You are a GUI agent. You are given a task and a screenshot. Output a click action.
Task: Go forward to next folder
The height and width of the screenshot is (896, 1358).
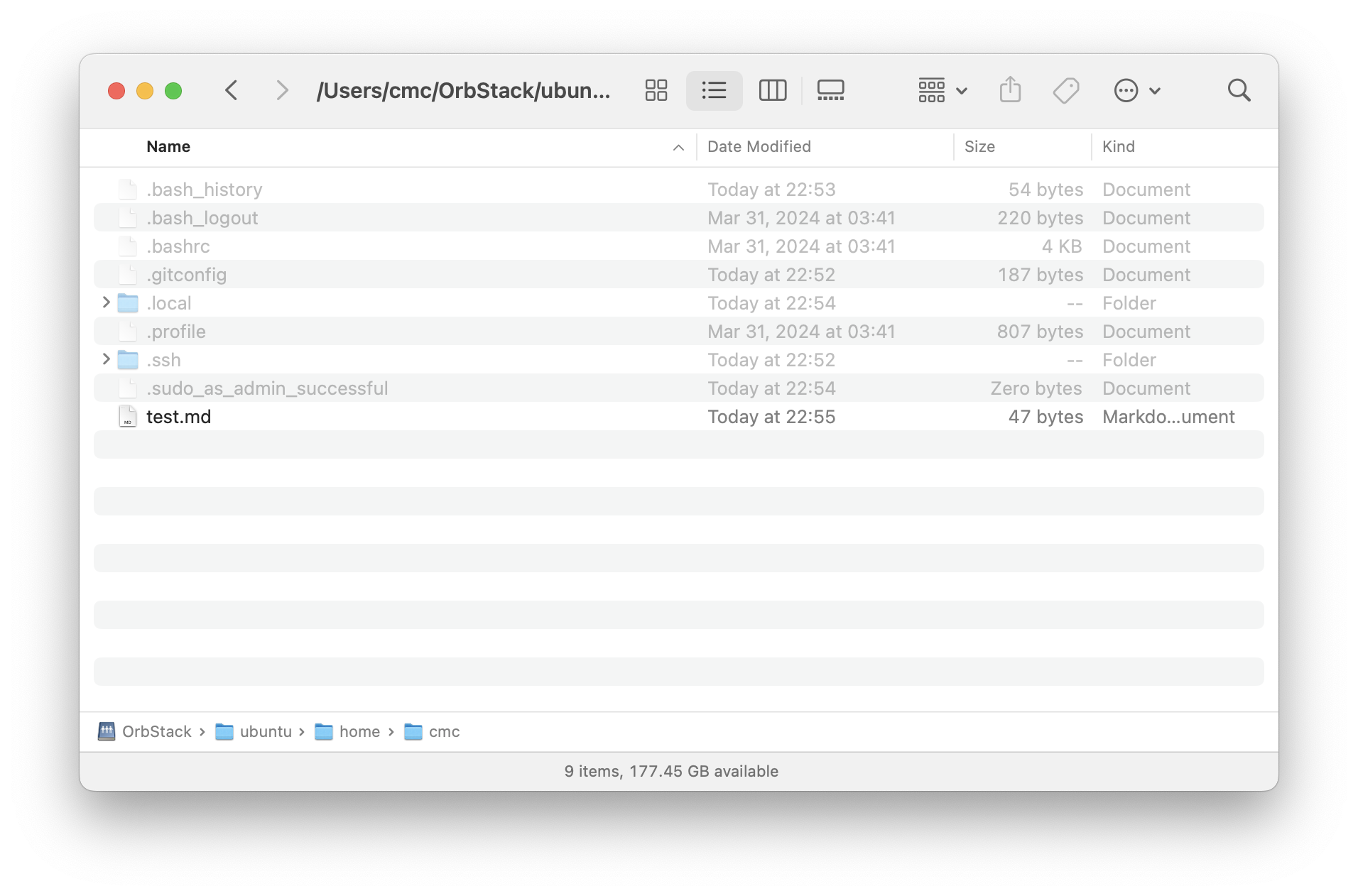coord(282,90)
